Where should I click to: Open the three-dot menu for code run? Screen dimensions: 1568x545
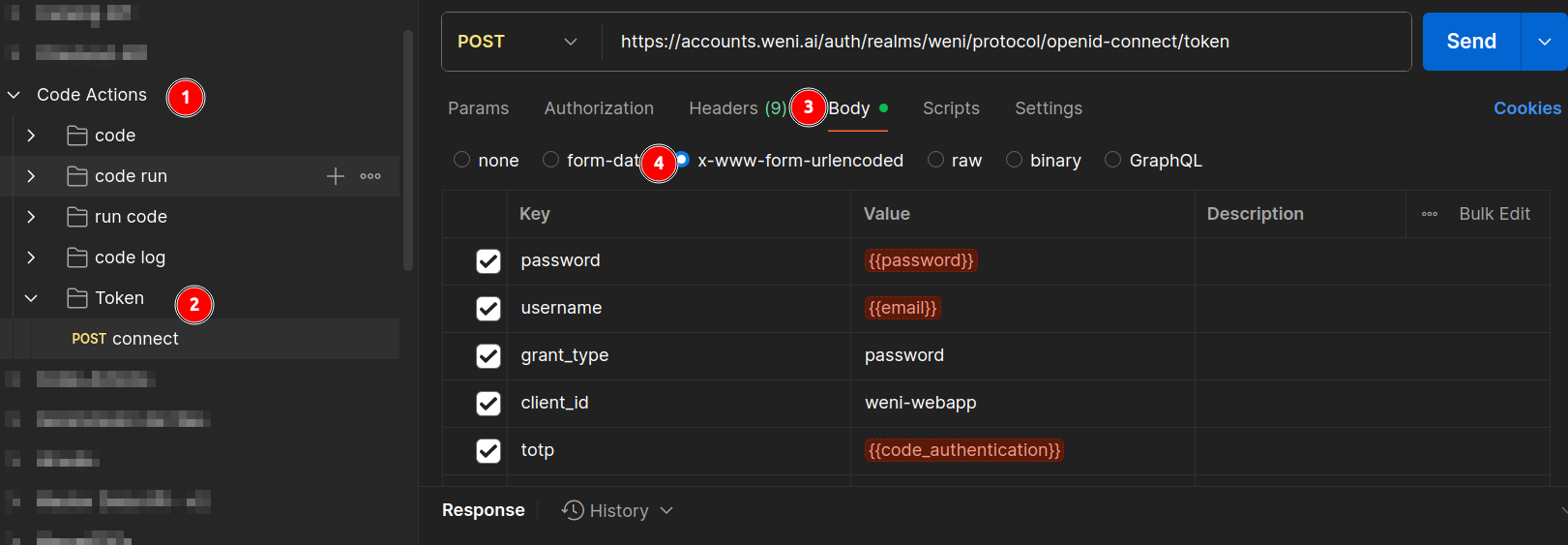tap(370, 176)
